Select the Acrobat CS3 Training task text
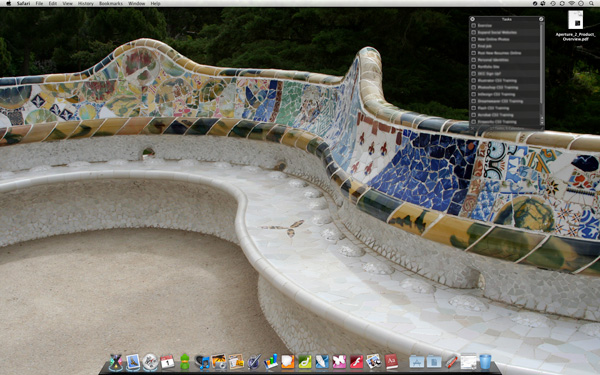The width and height of the screenshot is (600, 375). click(x=496, y=115)
